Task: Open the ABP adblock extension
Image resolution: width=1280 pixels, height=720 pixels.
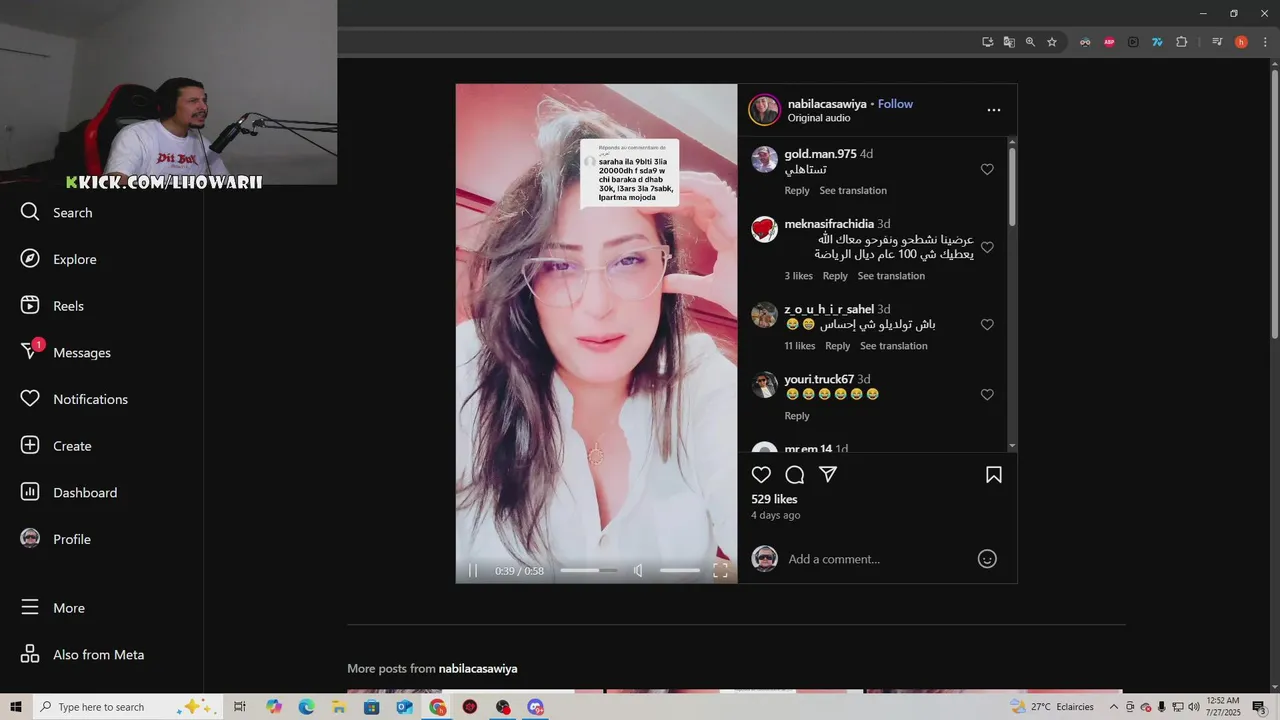Action: click(1109, 42)
